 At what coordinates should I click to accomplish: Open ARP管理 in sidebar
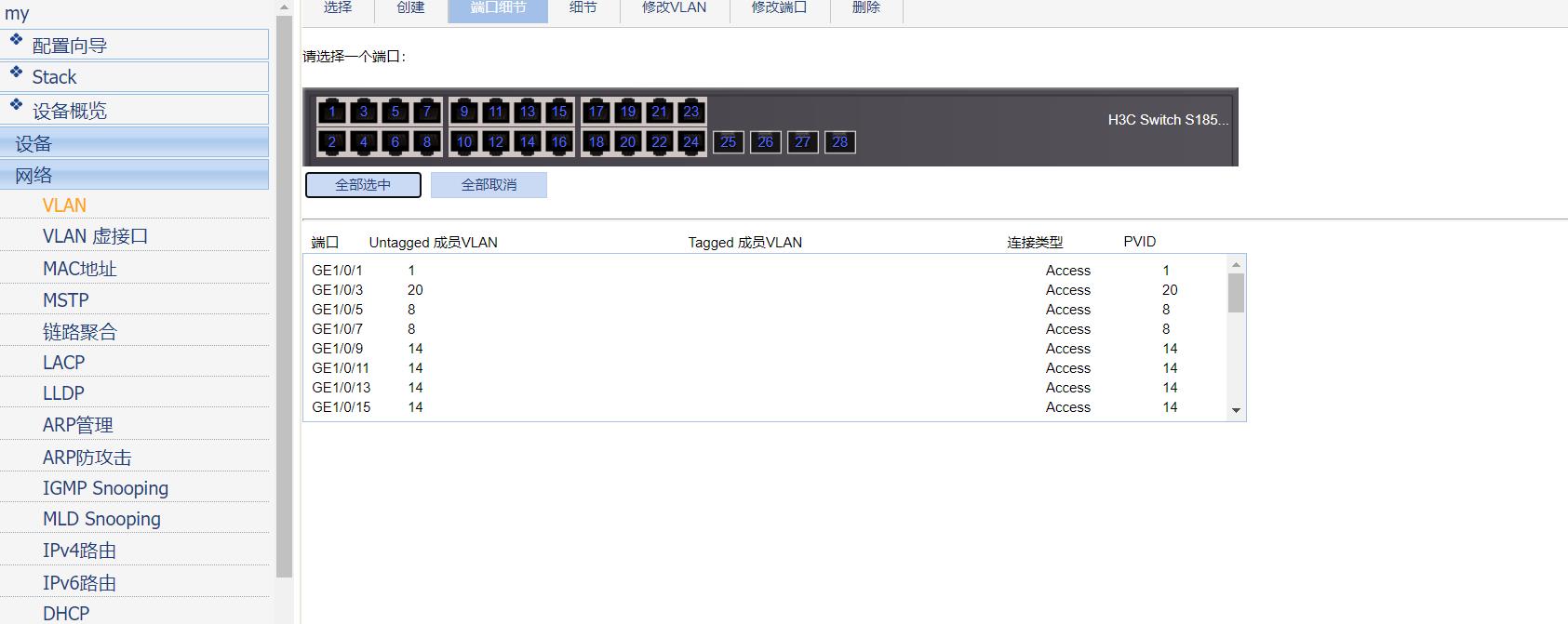pyautogui.click(x=78, y=425)
